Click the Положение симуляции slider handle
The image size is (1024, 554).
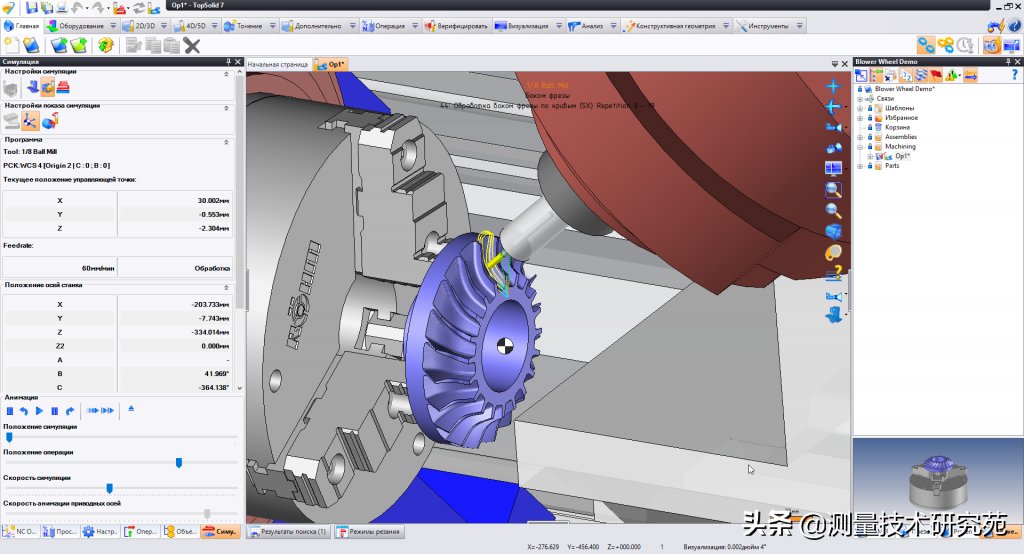(9, 437)
